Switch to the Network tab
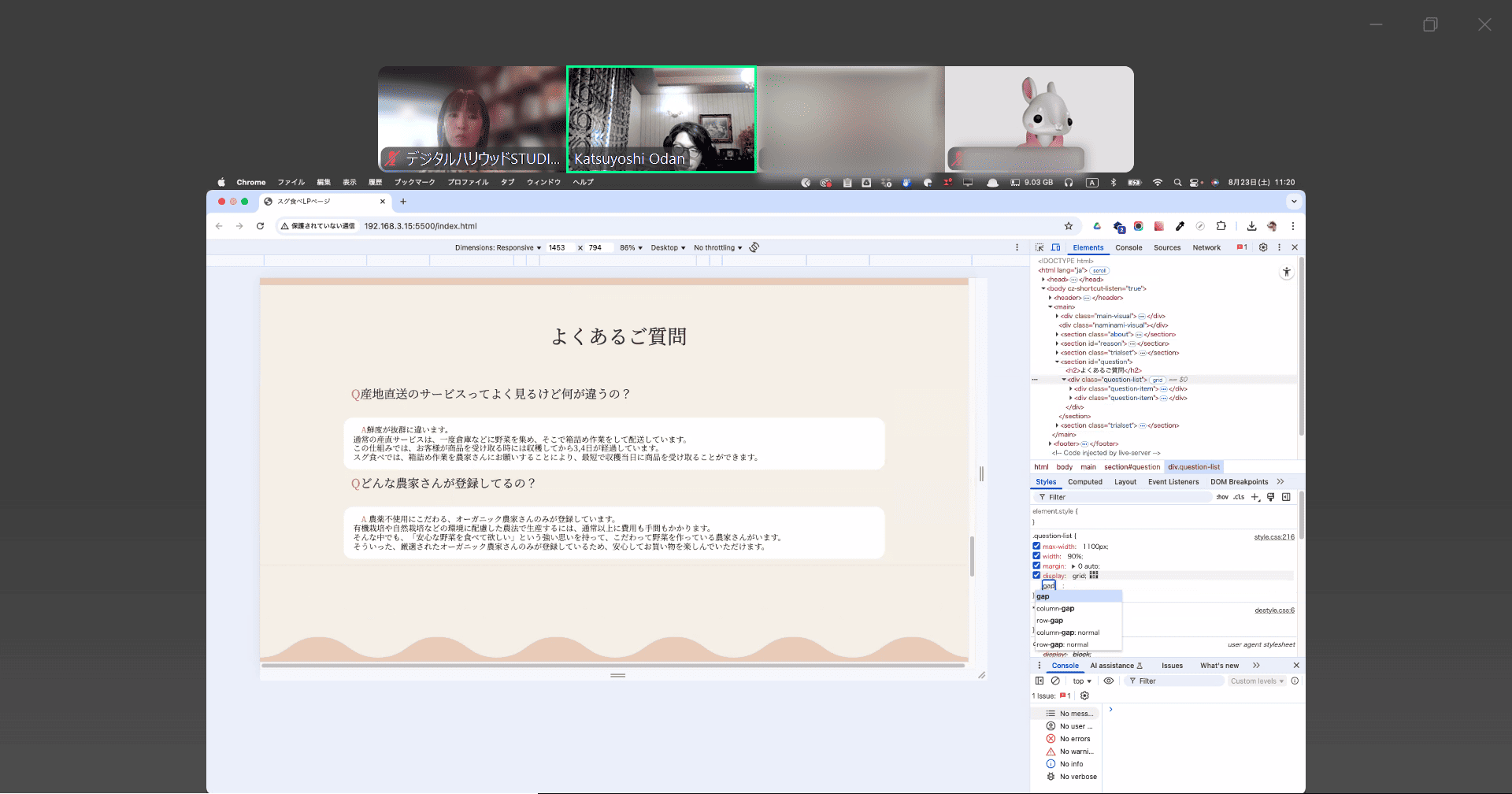The image size is (1512, 794). click(x=1206, y=247)
